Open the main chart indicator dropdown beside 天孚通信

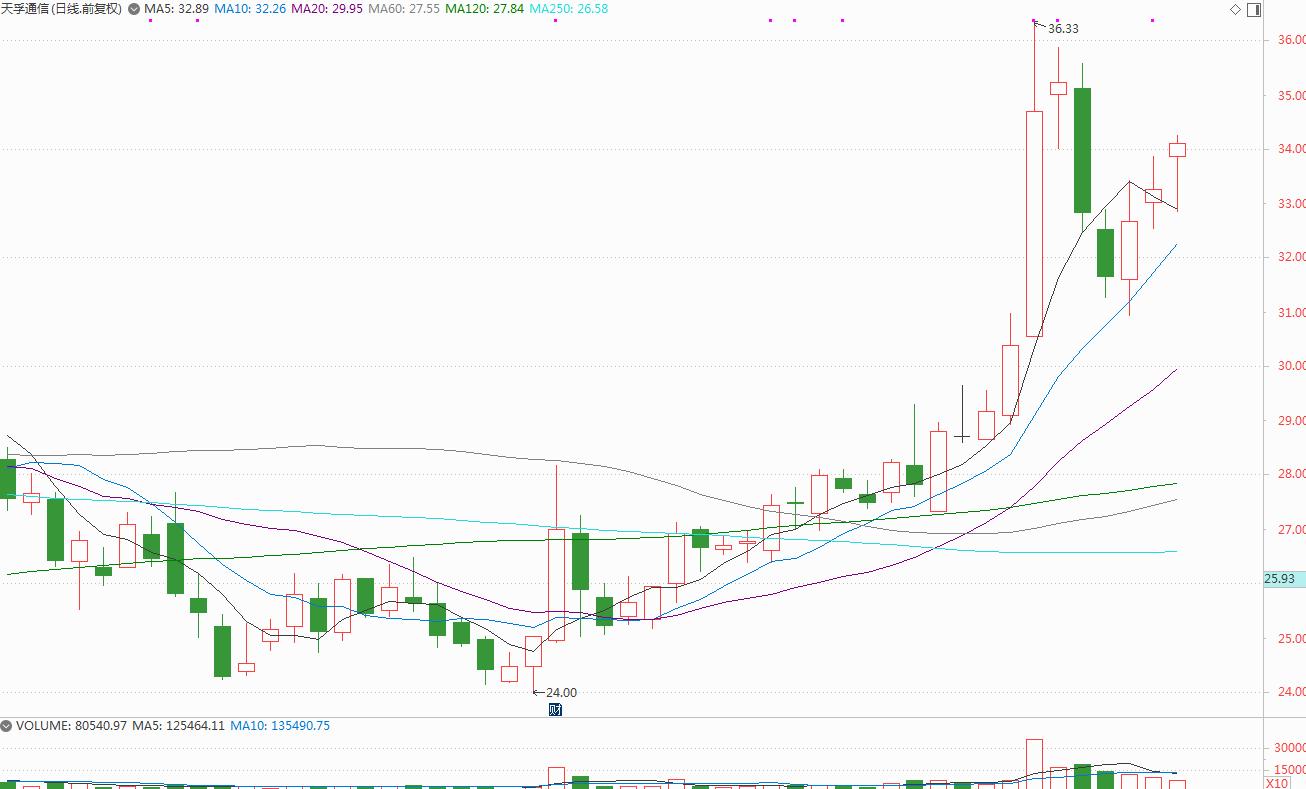pos(134,9)
